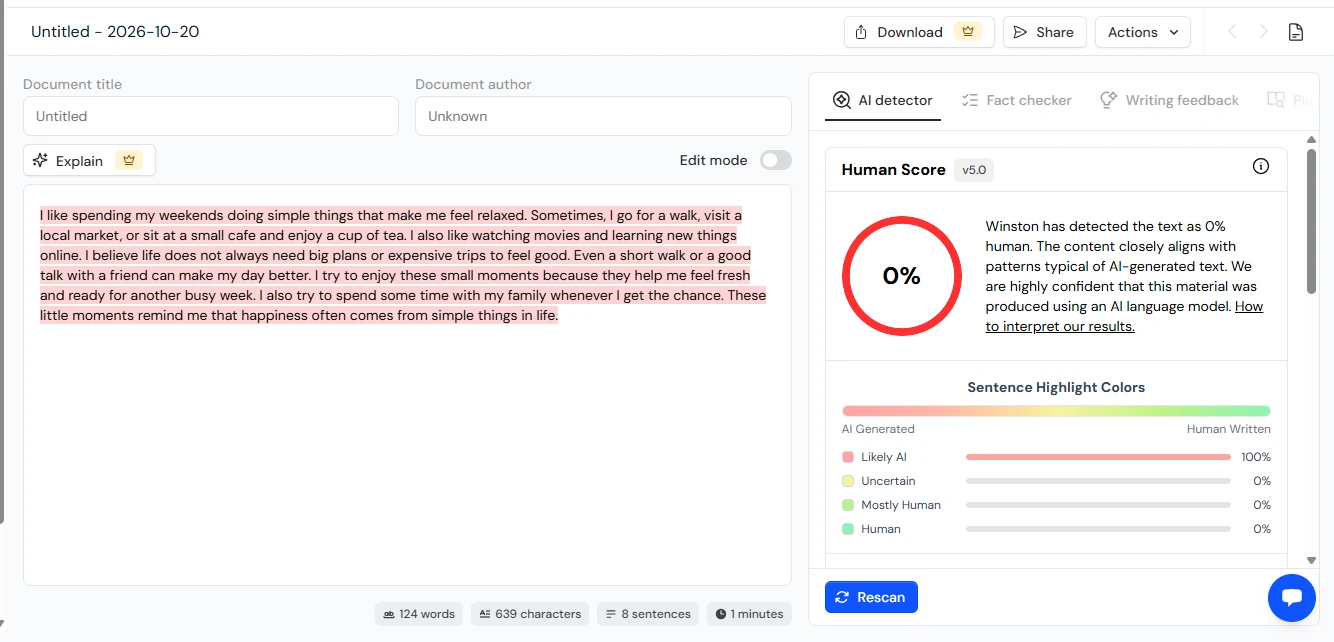Click the Share button
This screenshot has height=642, width=1334.
click(x=1044, y=32)
